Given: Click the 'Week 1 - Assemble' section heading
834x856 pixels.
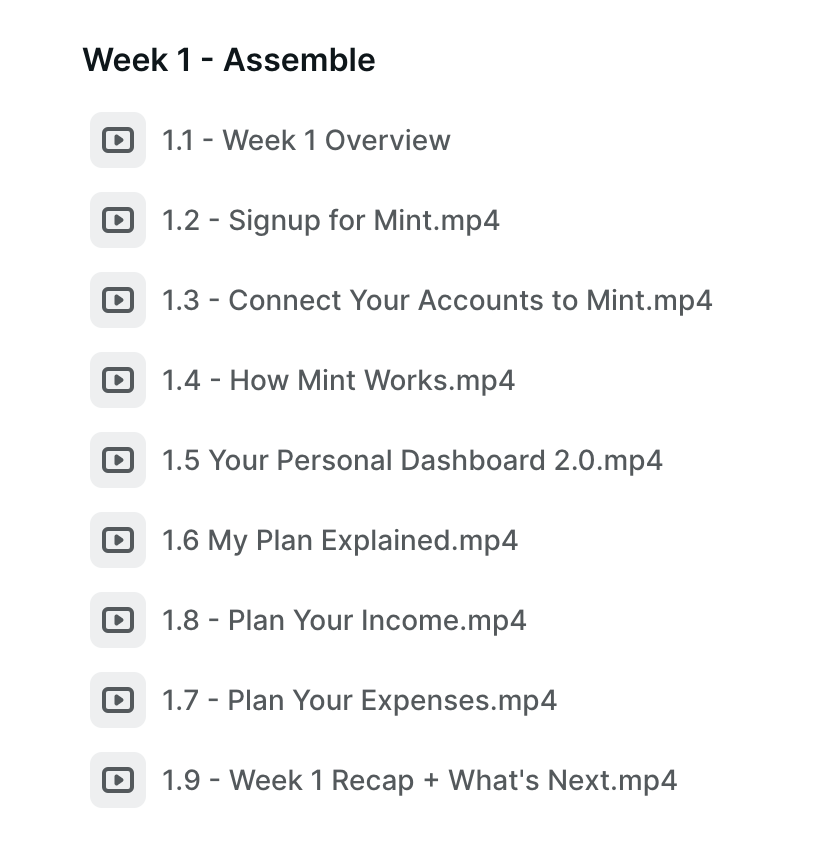Looking at the screenshot, I should 229,60.
